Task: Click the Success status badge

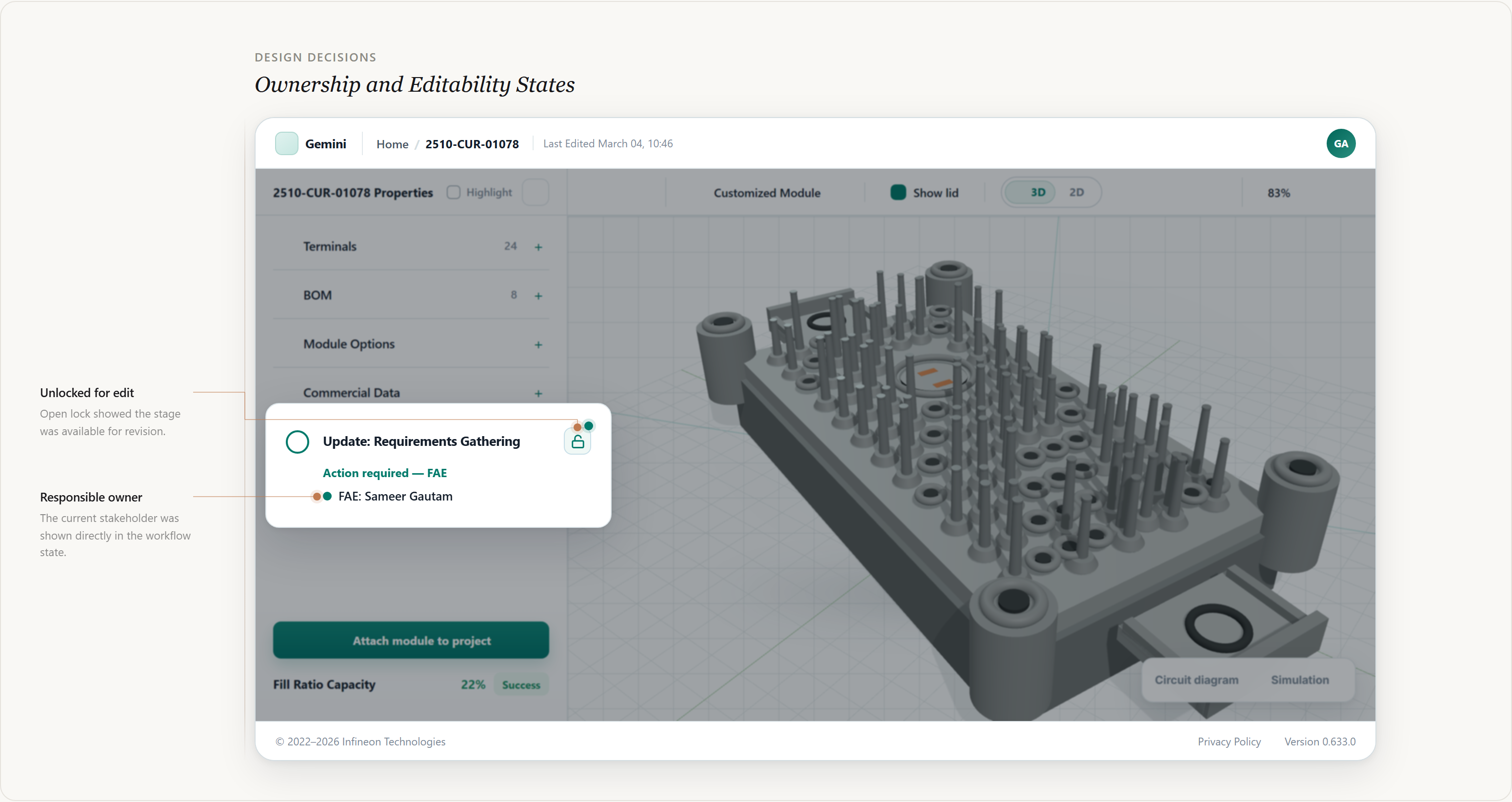Action: point(520,684)
